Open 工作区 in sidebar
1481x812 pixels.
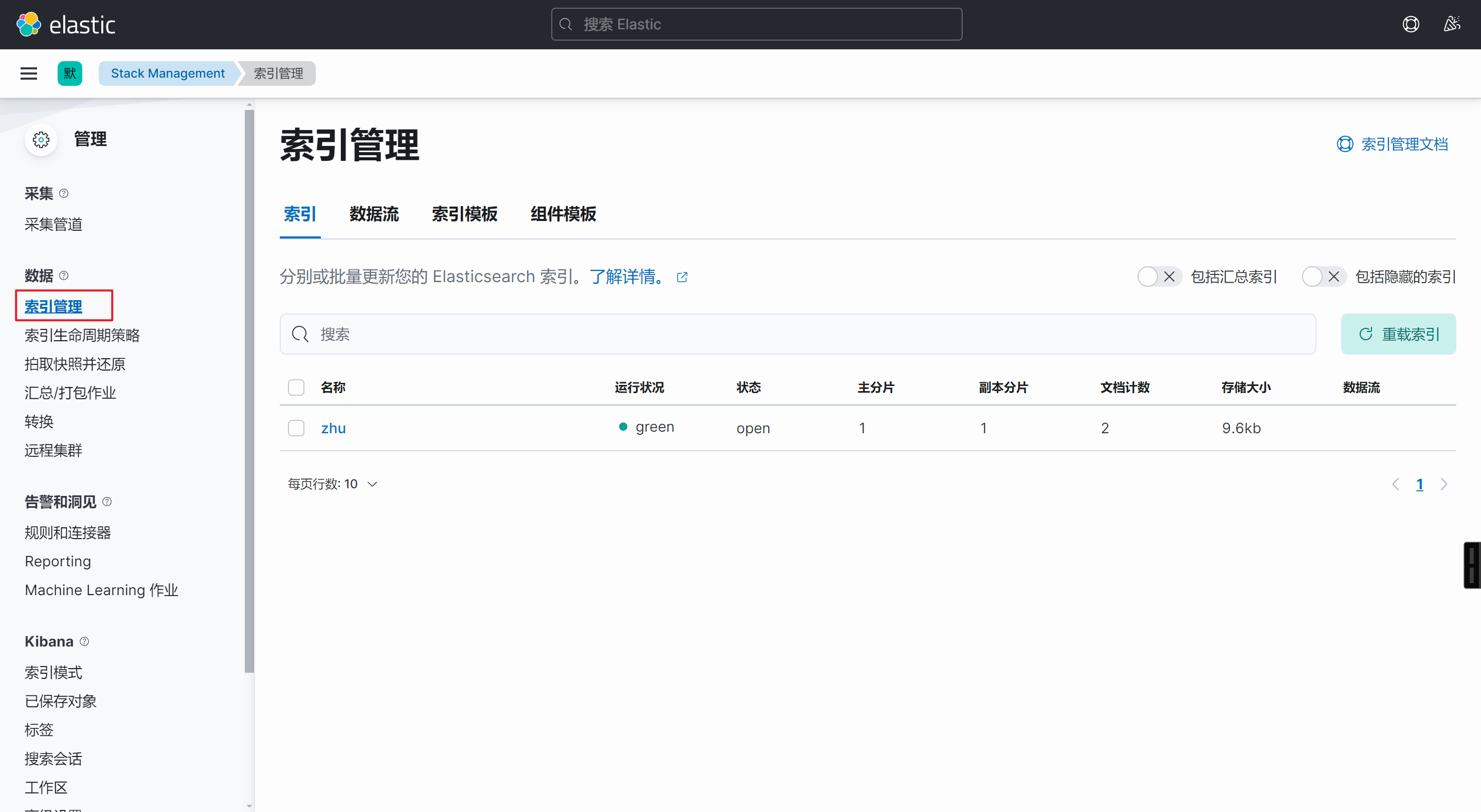pyautogui.click(x=46, y=787)
